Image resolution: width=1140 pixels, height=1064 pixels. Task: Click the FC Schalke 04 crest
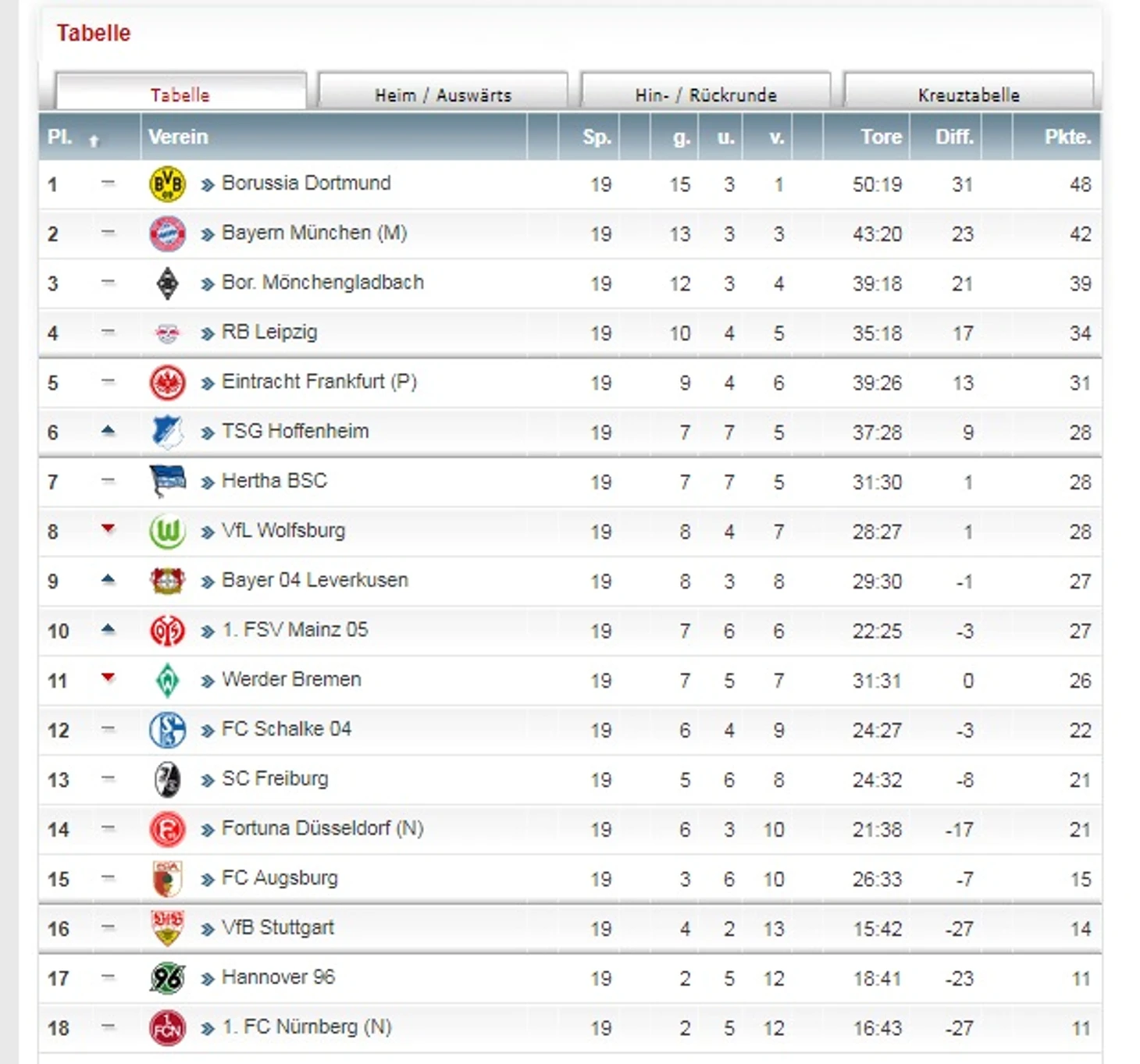167,730
